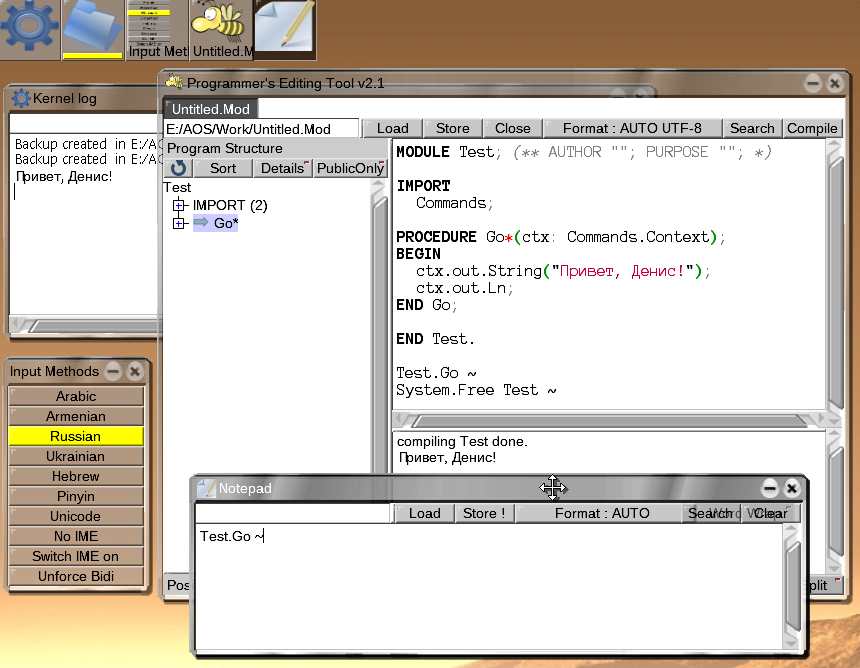Screen dimensions: 860x668
Task: Click the Input Methods thumbnail in the taskbar
Action: (x=157, y=28)
